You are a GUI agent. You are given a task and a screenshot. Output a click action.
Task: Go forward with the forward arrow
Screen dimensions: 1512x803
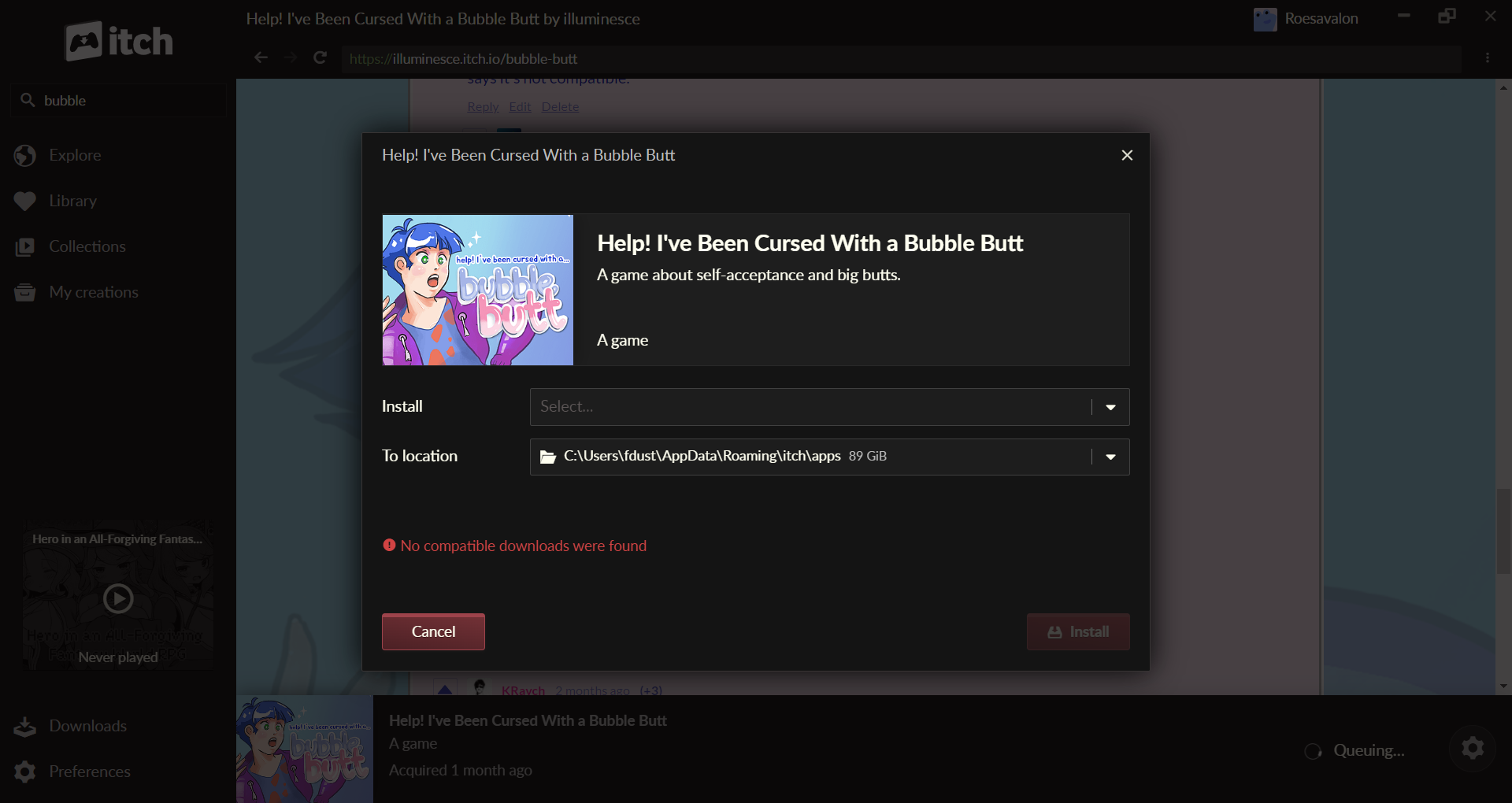tap(291, 57)
